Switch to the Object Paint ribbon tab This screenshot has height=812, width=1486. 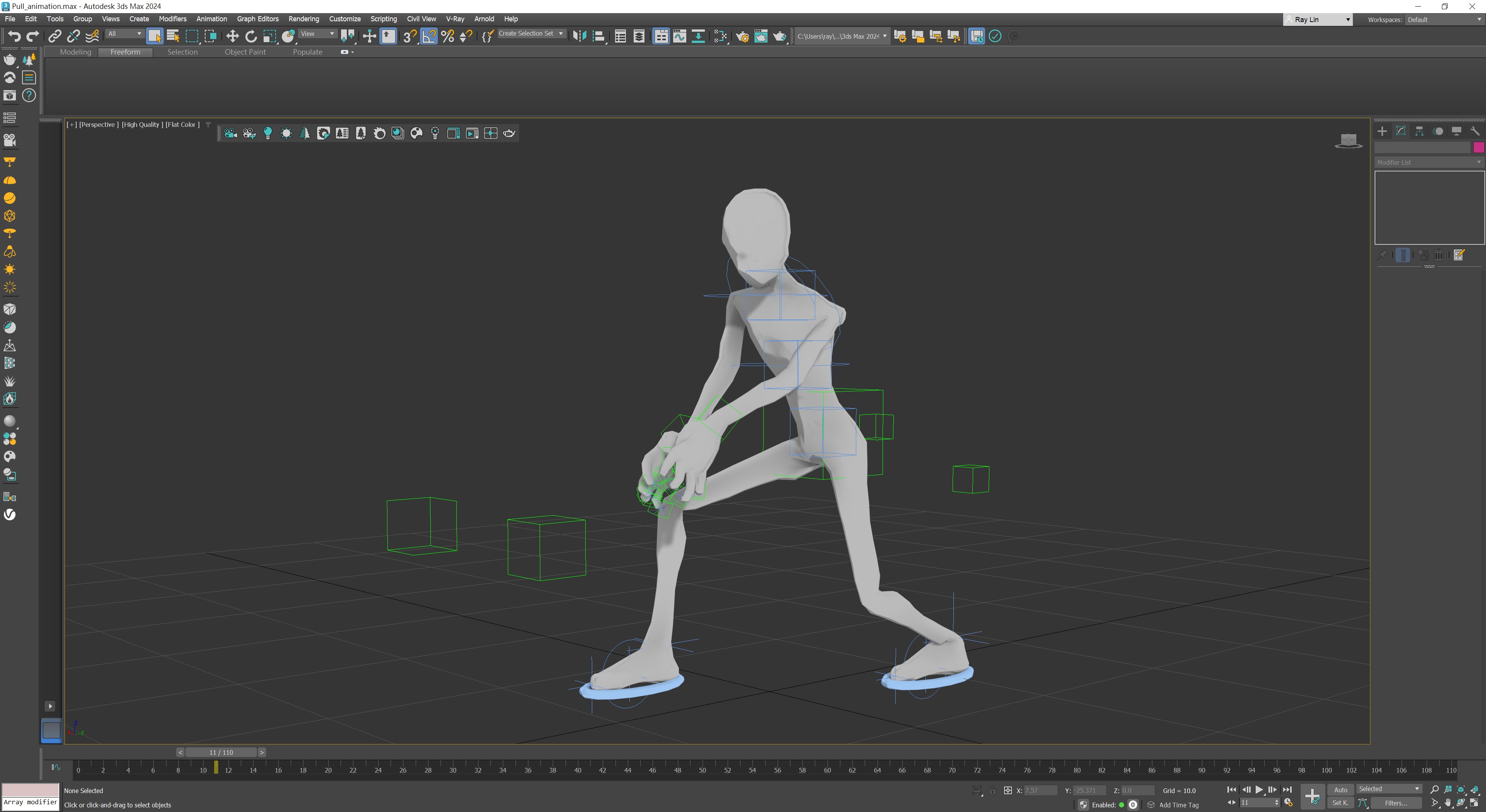tap(245, 52)
